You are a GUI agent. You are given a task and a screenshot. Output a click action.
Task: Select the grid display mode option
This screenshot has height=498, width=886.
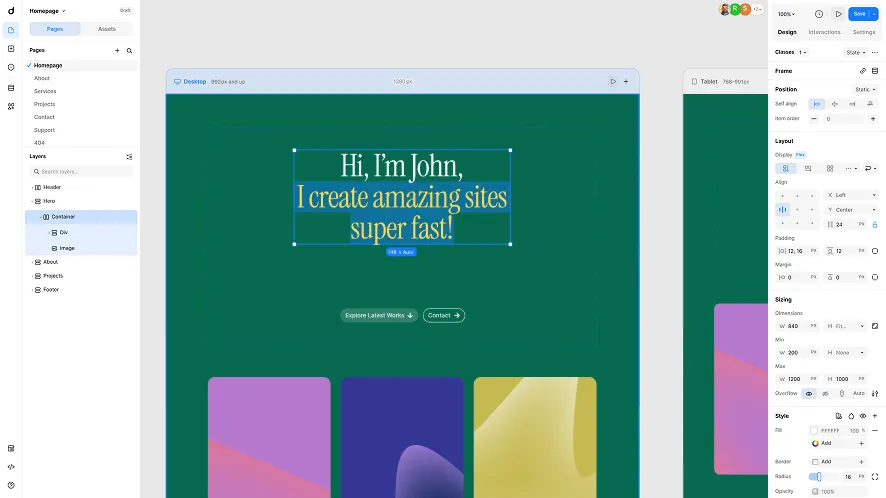tap(830, 168)
